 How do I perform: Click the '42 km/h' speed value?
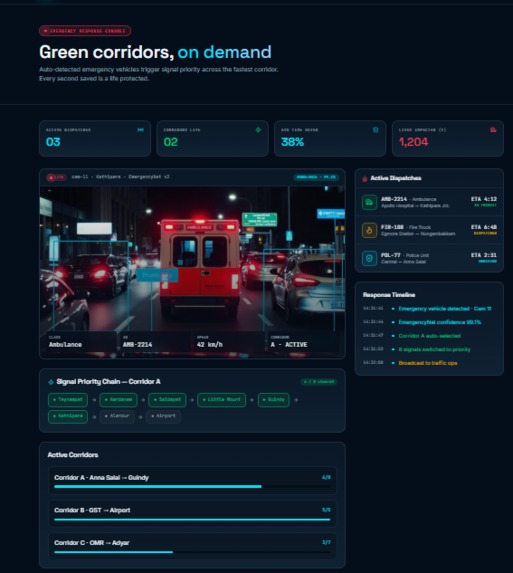[209, 345]
